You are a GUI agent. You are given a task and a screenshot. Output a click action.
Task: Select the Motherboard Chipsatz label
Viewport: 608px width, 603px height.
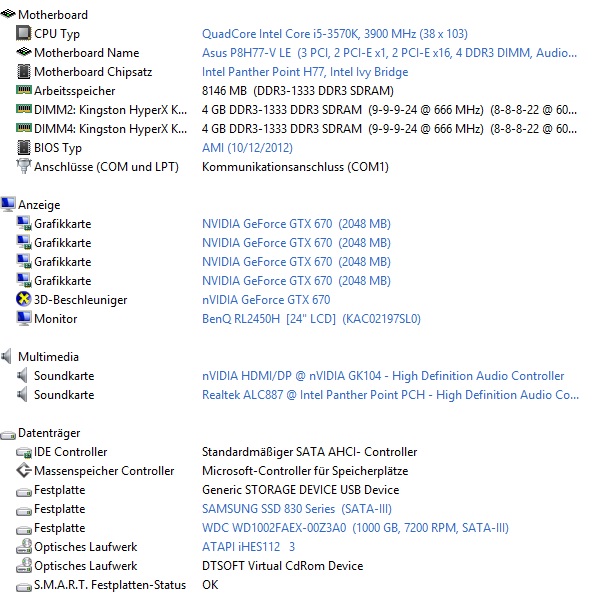coord(93,72)
